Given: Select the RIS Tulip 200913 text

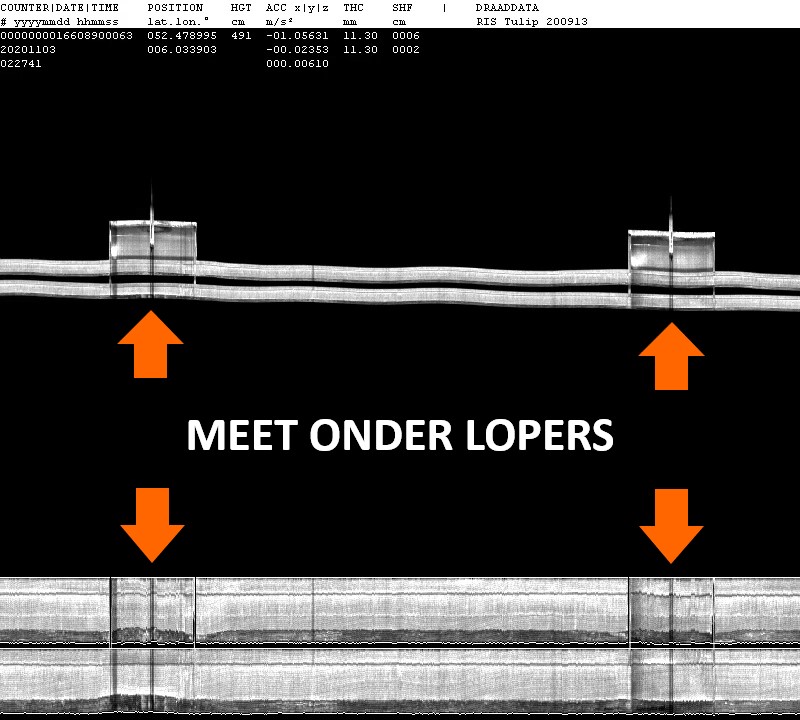Looking at the screenshot, I should [531, 21].
